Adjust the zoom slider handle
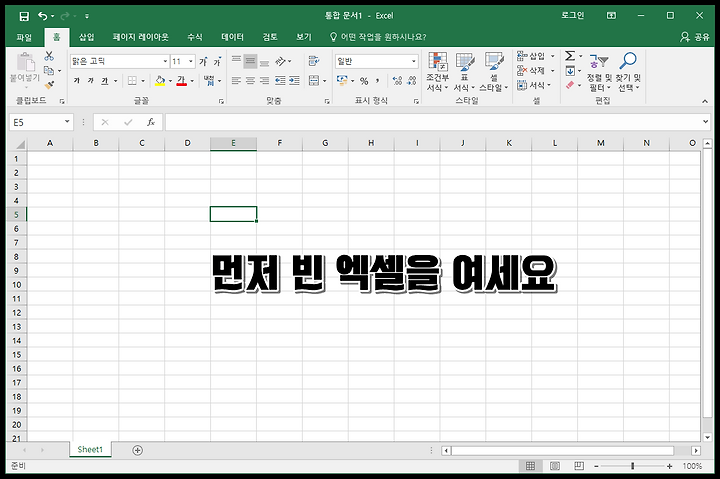 632,466
